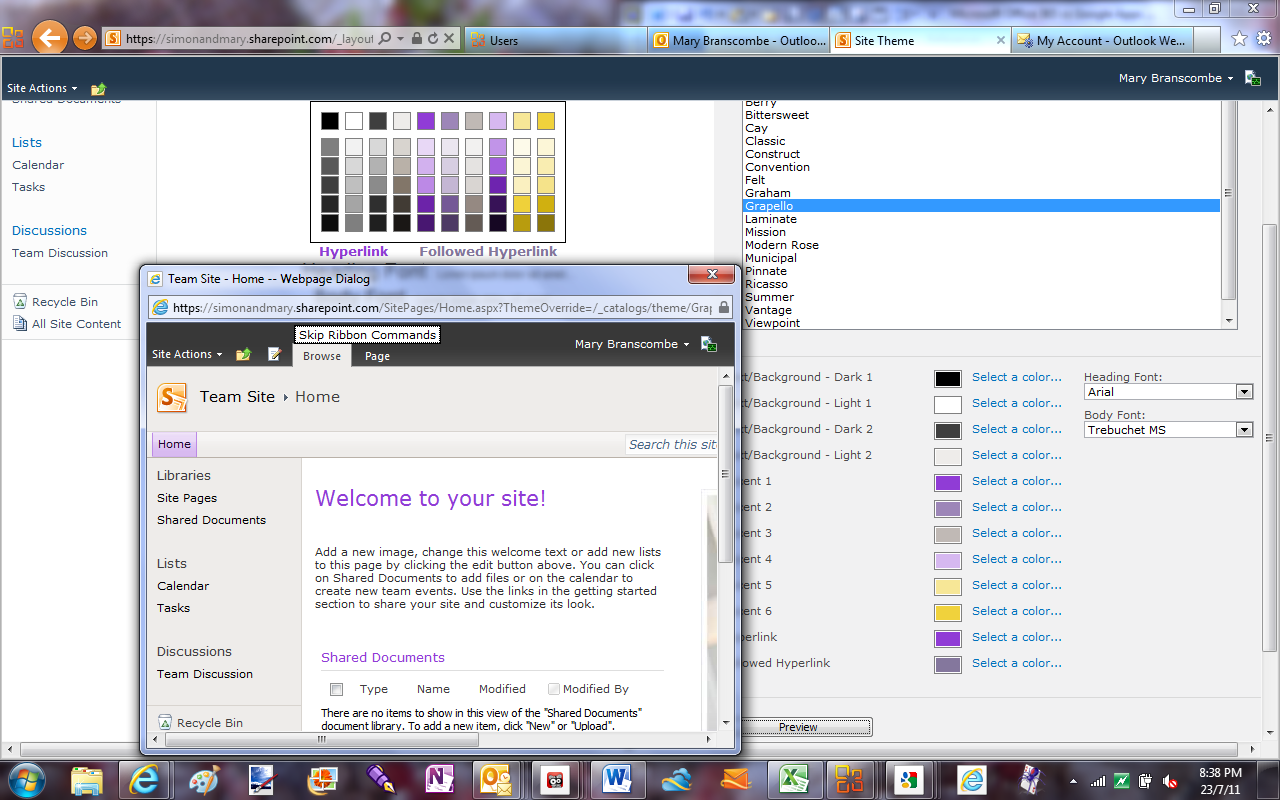Open the browser Tools gear icon

(1265, 39)
